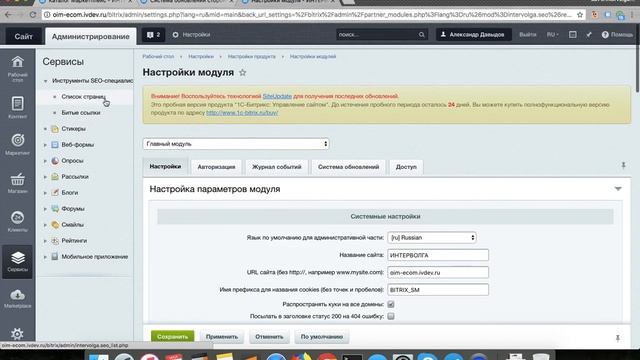Open the Главный модуль module dropdown
Screen dimensions: 640x360
point(236,144)
